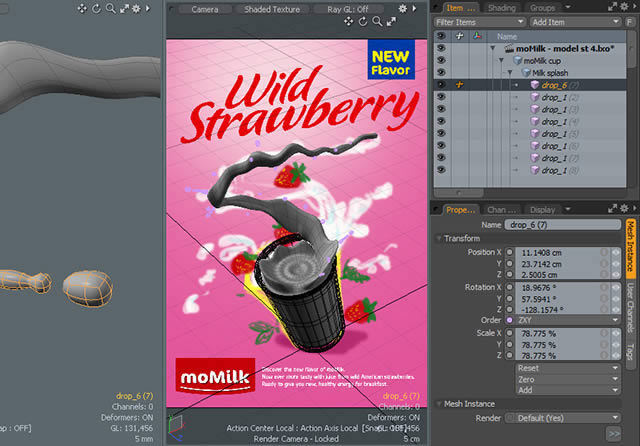Click the rotate view icon in left viewport
Screen dimensions: 640x446
pos(96,9)
